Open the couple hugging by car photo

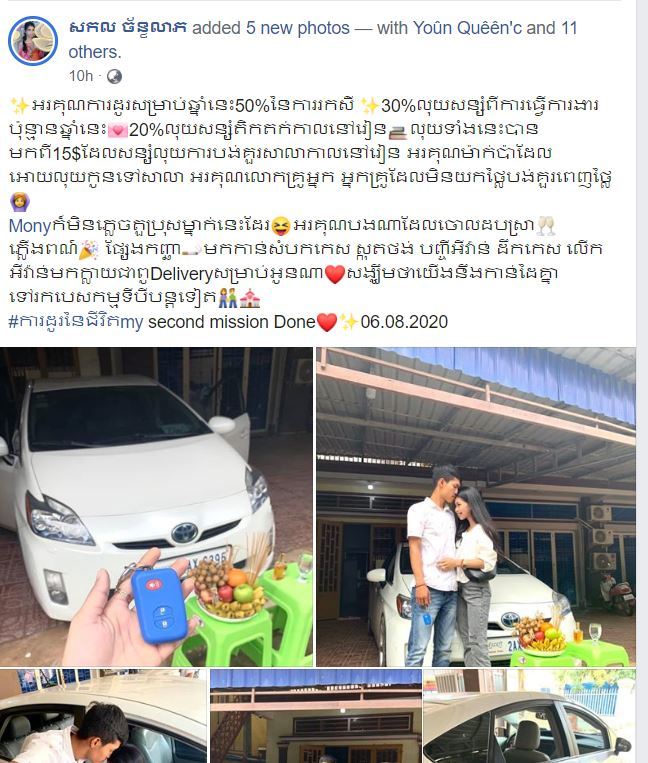pyautogui.click(x=476, y=507)
